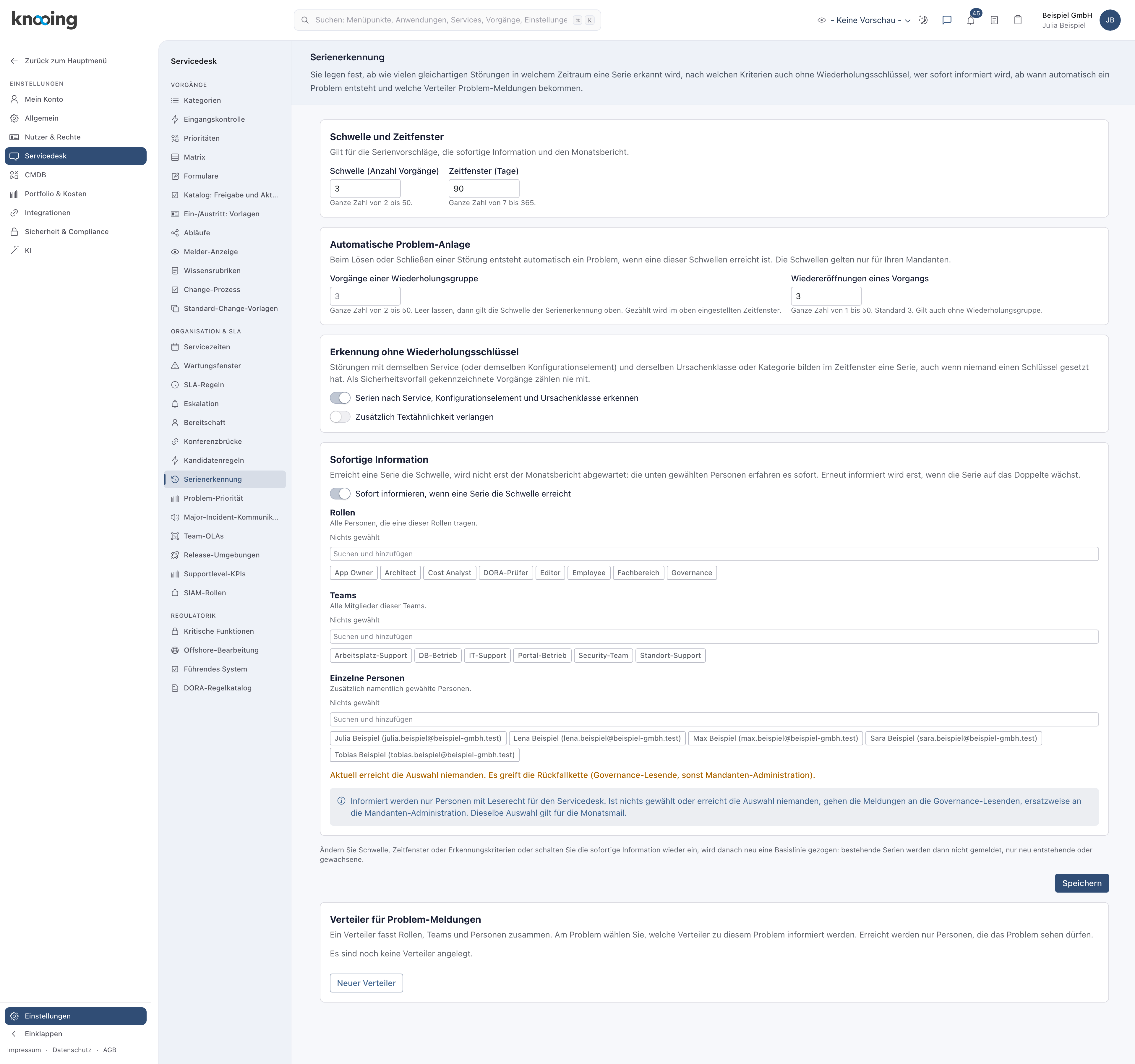The height and width of the screenshot is (1064, 1135).
Task: Add the App Owner role chip
Action: tap(354, 572)
